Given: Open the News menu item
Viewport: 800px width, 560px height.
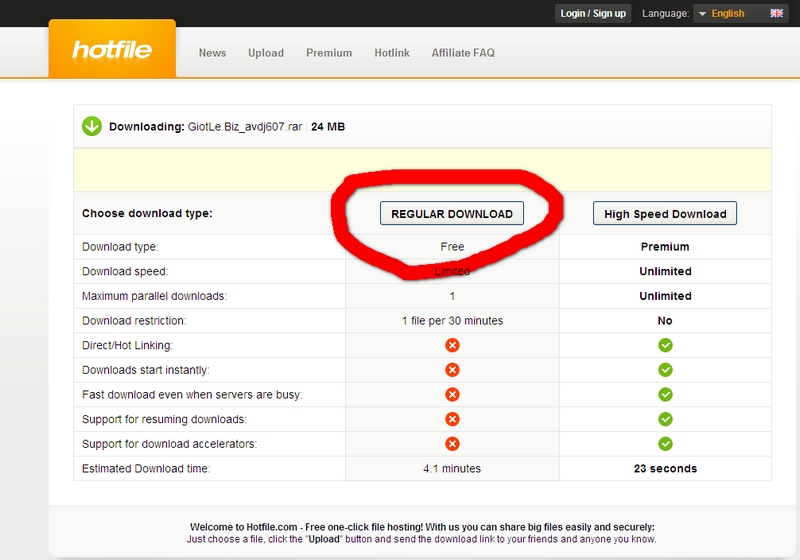Looking at the screenshot, I should [x=212, y=53].
